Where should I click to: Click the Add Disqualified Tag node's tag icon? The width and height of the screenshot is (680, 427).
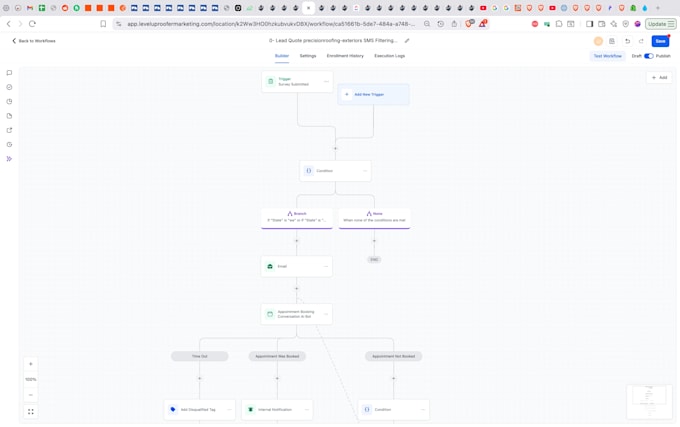(173, 409)
